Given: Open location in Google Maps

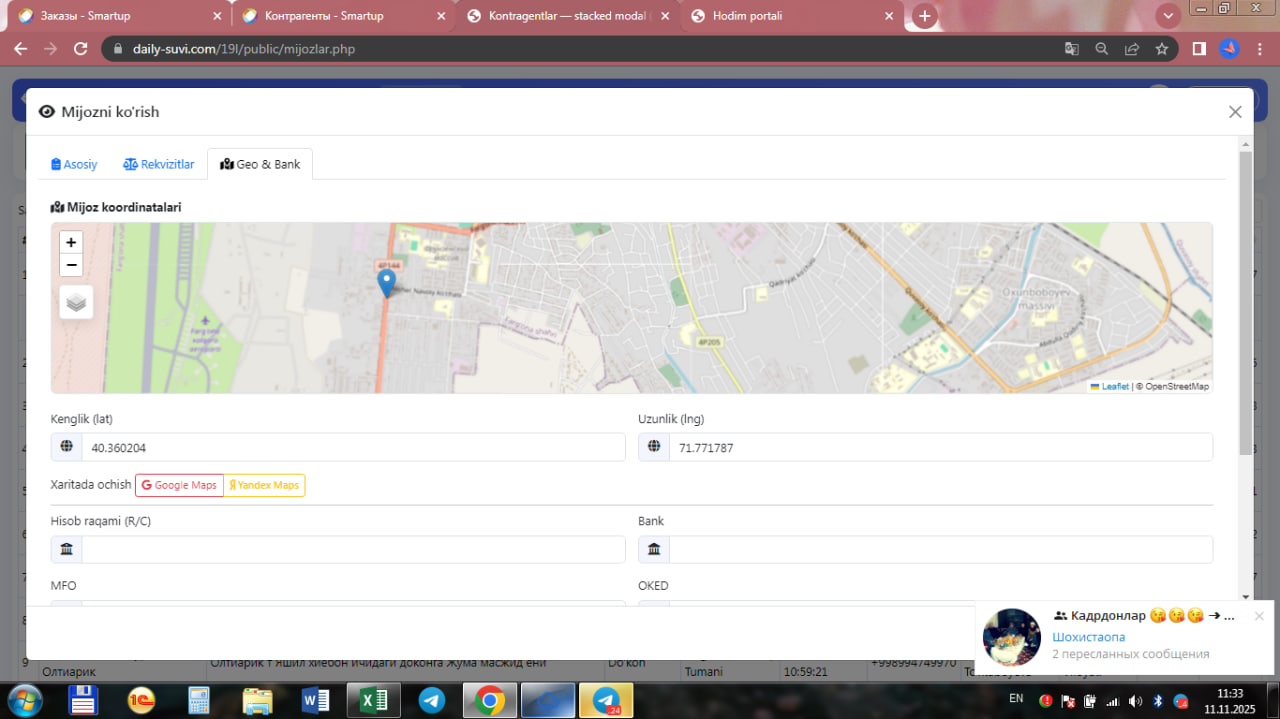Looking at the screenshot, I should (179, 485).
